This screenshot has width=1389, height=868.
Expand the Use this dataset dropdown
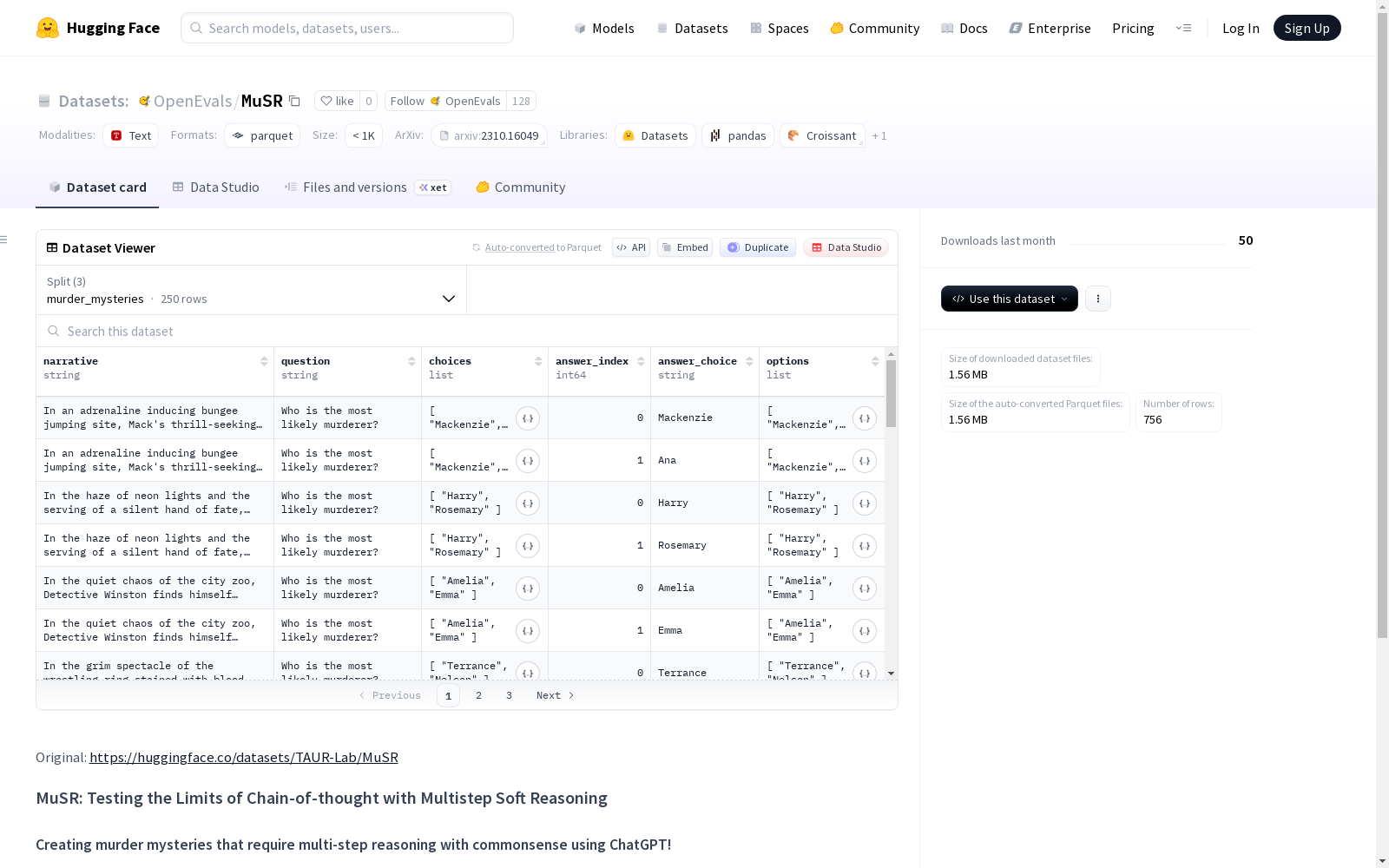pos(1010,299)
